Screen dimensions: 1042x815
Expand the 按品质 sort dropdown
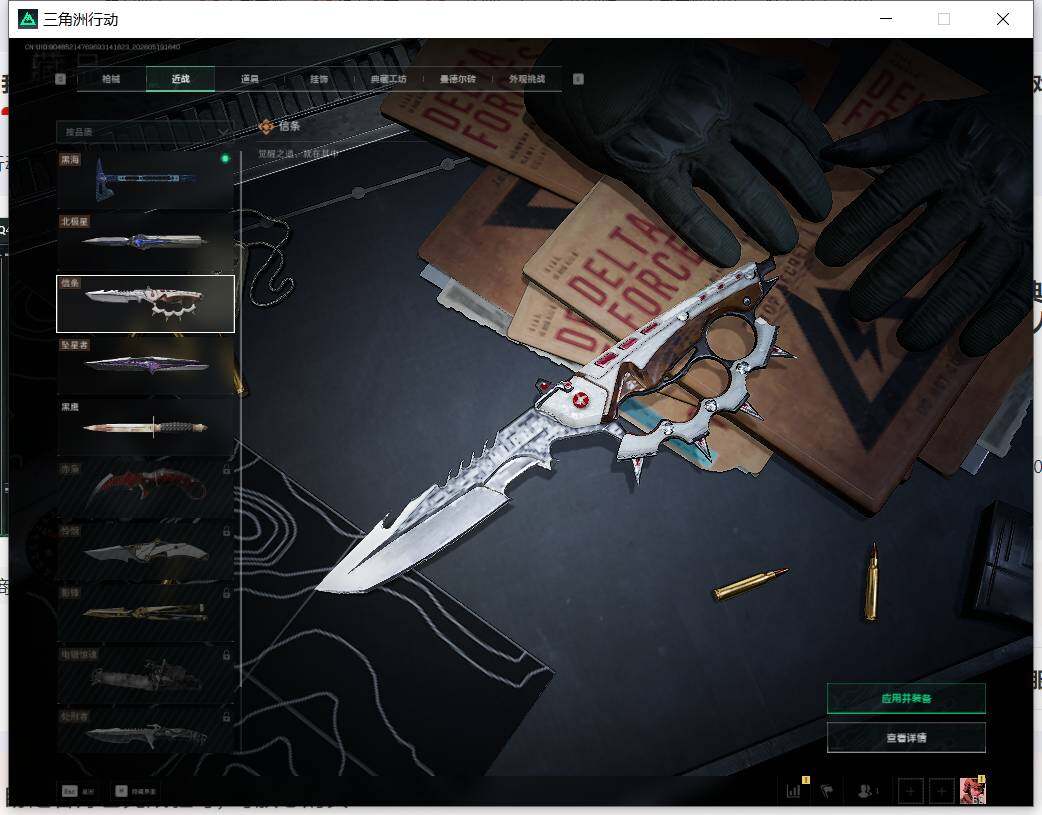pos(144,132)
